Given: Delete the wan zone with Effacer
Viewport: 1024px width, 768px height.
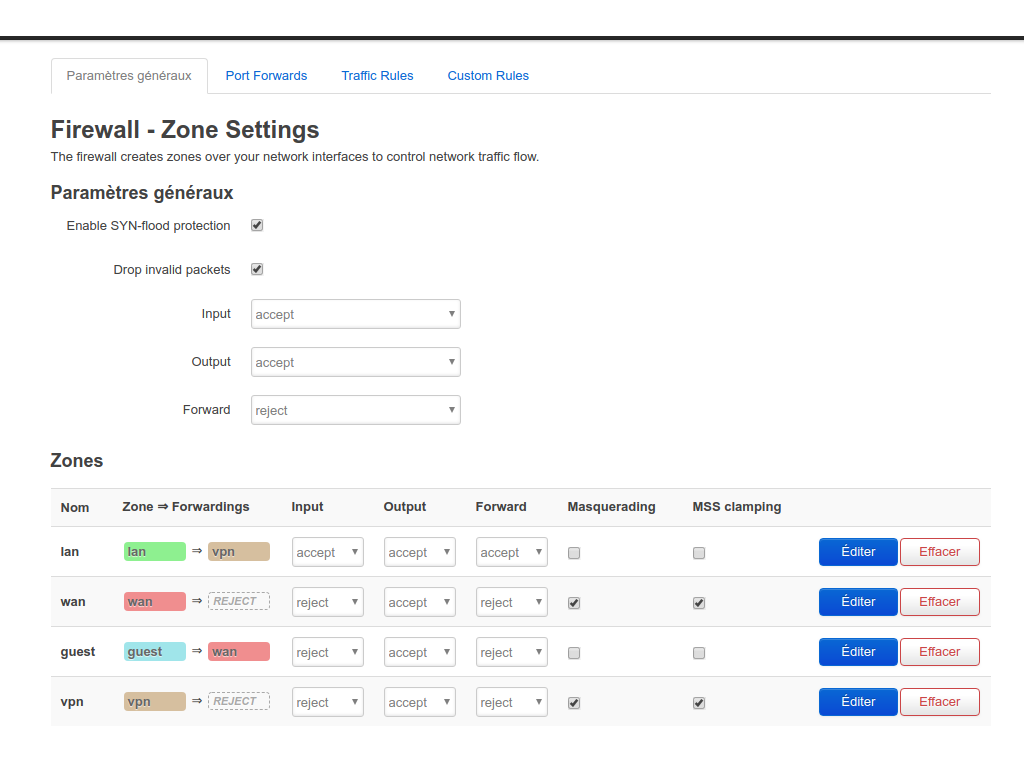Looking at the screenshot, I should (940, 601).
